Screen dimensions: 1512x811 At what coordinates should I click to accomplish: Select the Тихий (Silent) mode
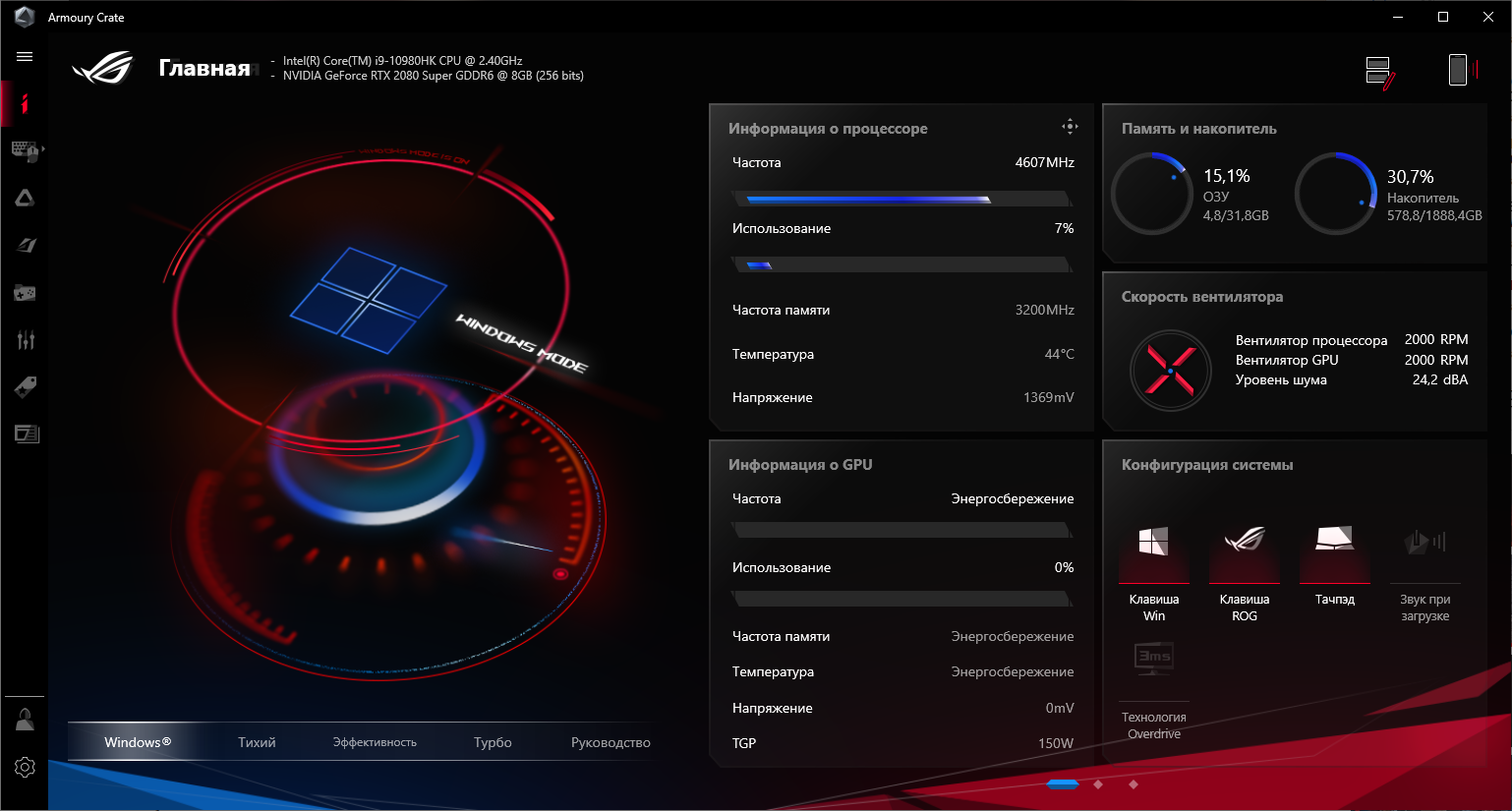[257, 742]
